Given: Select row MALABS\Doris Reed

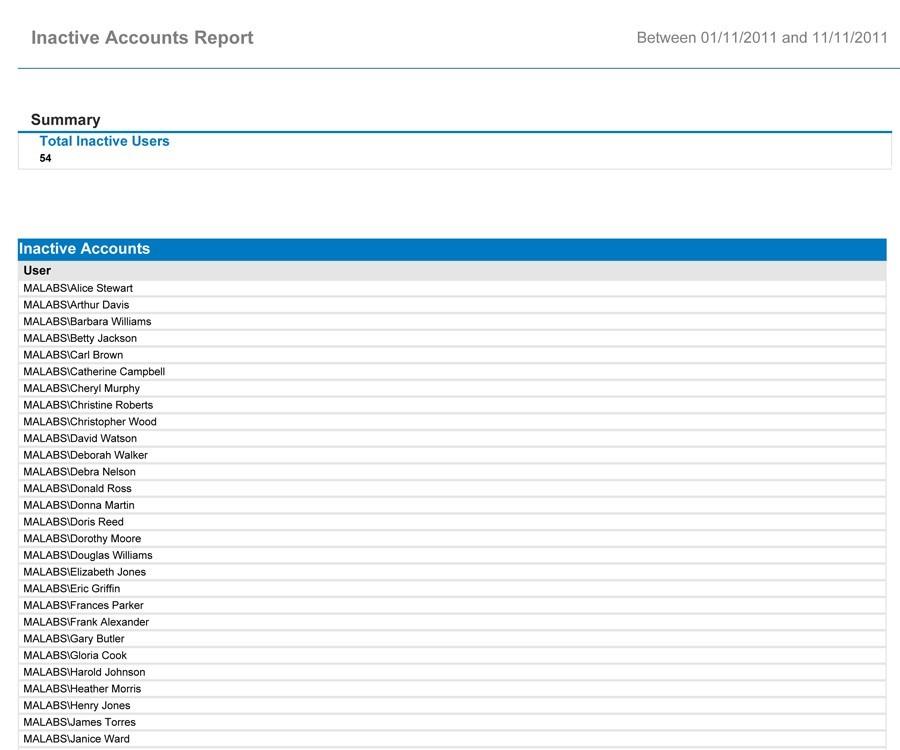Looking at the screenshot, I should point(452,522).
